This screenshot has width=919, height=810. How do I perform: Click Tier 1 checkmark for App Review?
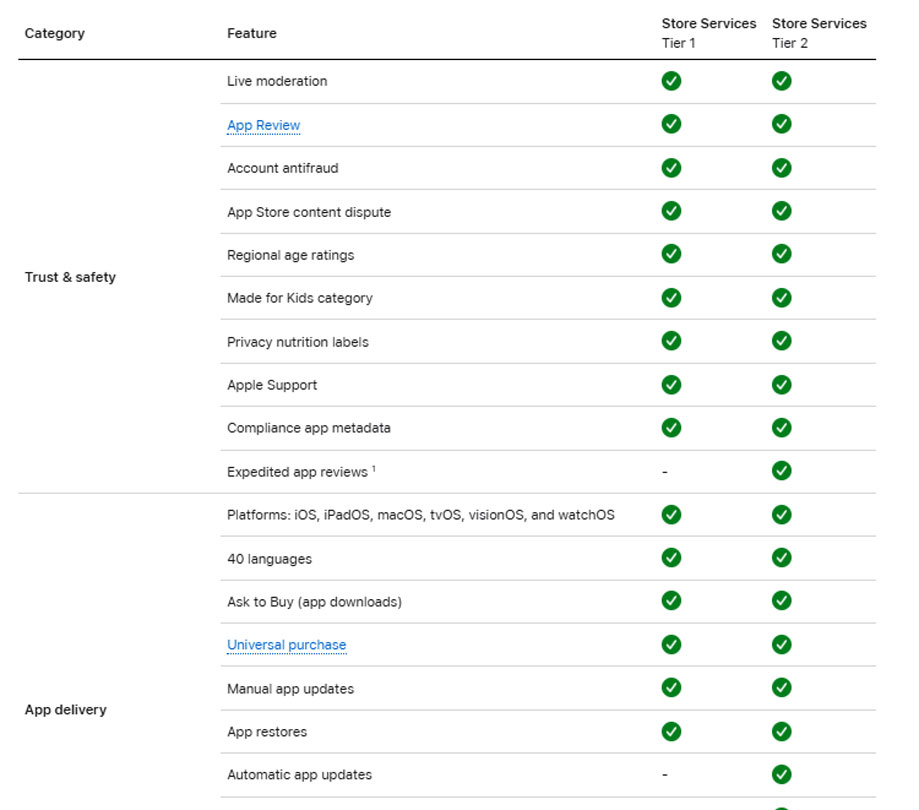coord(671,124)
